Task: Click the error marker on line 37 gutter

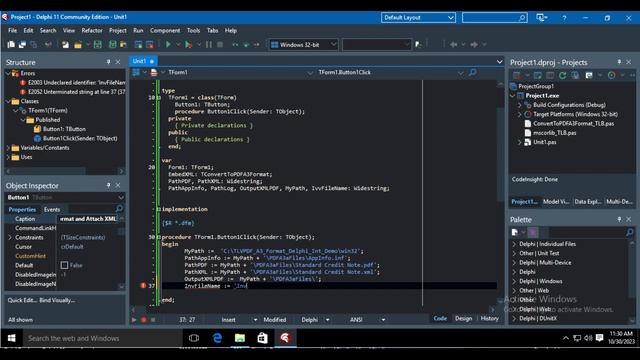Action: 143,286
